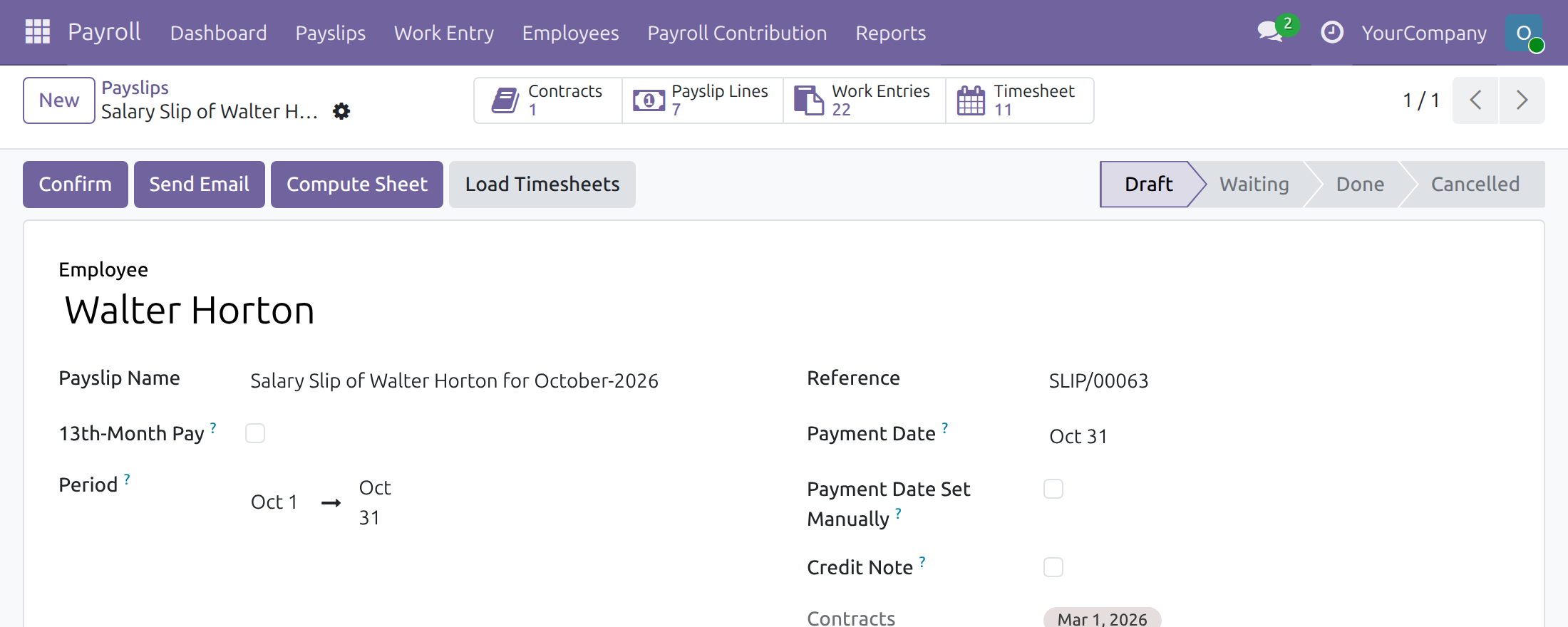
Task: Open the activities clock icon
Action: (1331, 32)
